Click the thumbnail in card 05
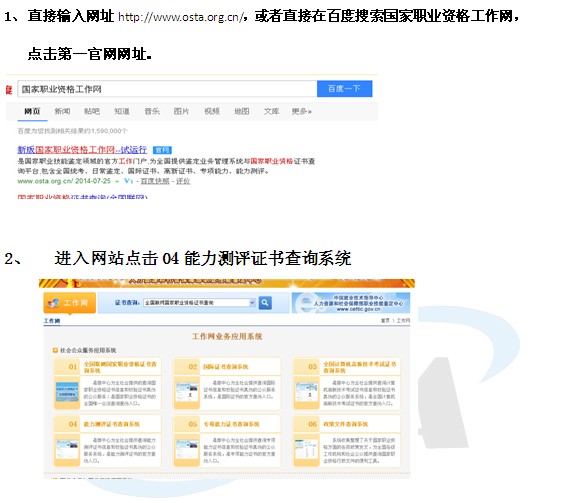The height and width of the screenshot is (503, 562). [187, 449]
